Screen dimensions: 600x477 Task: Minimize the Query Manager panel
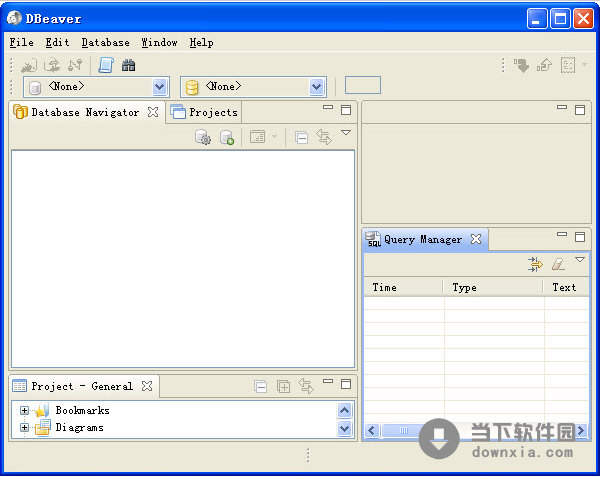(562, 234)
